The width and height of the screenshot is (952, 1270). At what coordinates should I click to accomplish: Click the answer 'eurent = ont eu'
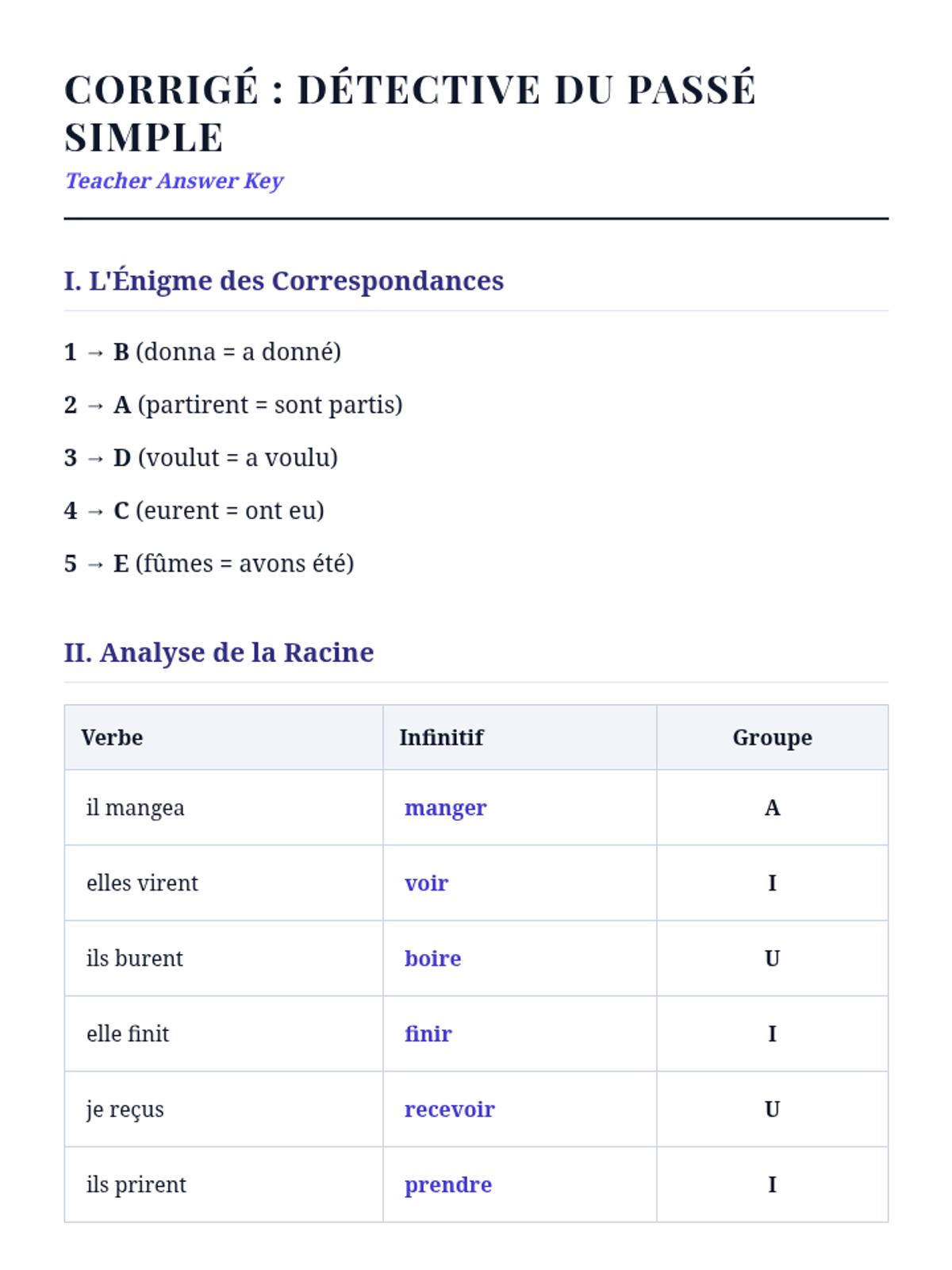click(194, 510)
